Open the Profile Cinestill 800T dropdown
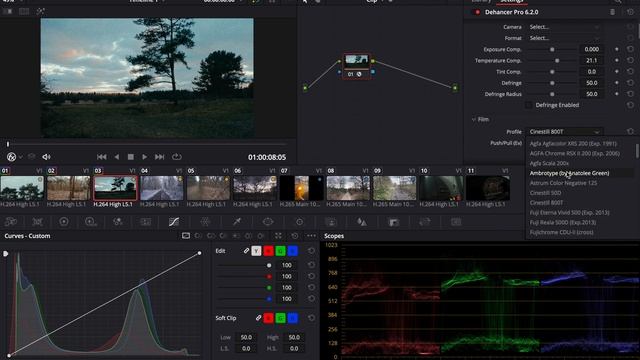Image resolution: width=640 pixels, height=360 pixels. click(564, 131)
